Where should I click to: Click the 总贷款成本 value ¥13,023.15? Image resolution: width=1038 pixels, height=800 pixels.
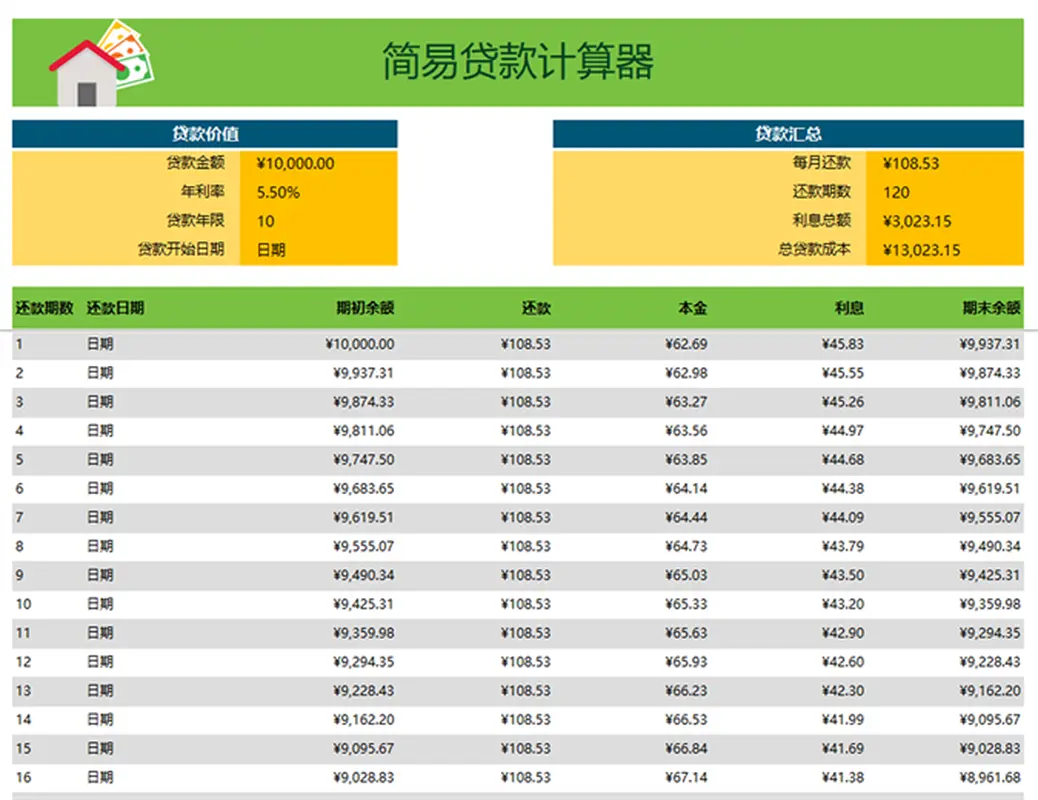921,250
